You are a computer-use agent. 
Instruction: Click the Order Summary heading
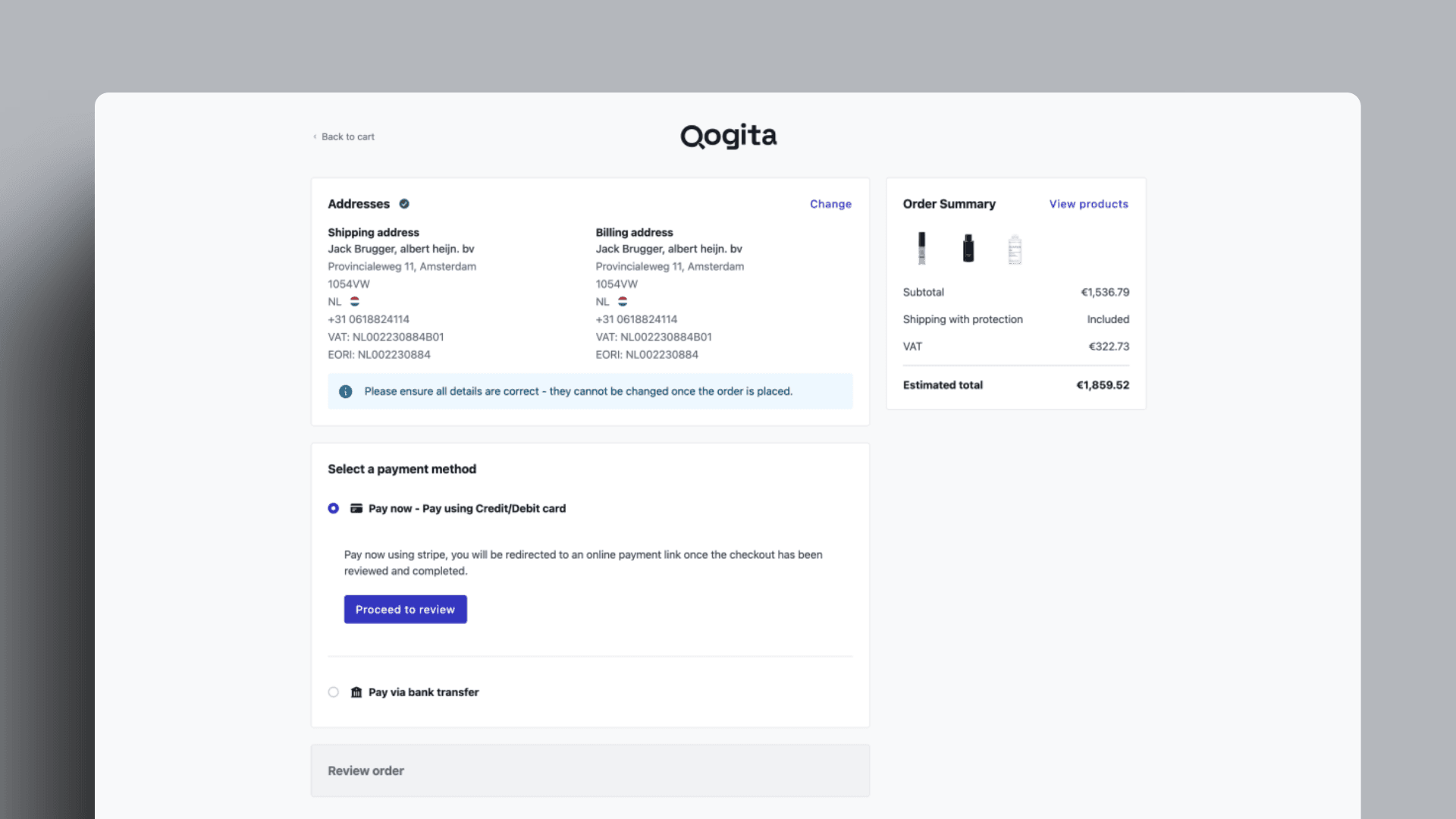(x=949, y=204)
